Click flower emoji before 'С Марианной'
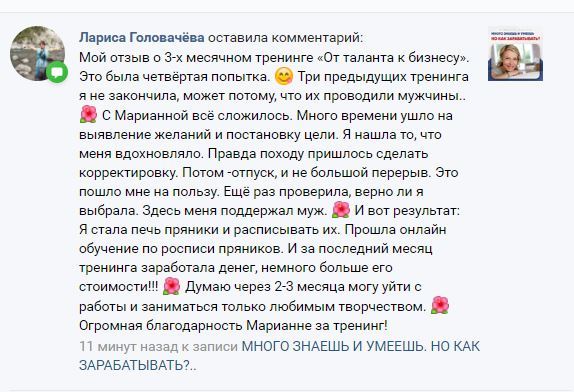This screenshot has height=392, width=574. (x=88, y=114)
